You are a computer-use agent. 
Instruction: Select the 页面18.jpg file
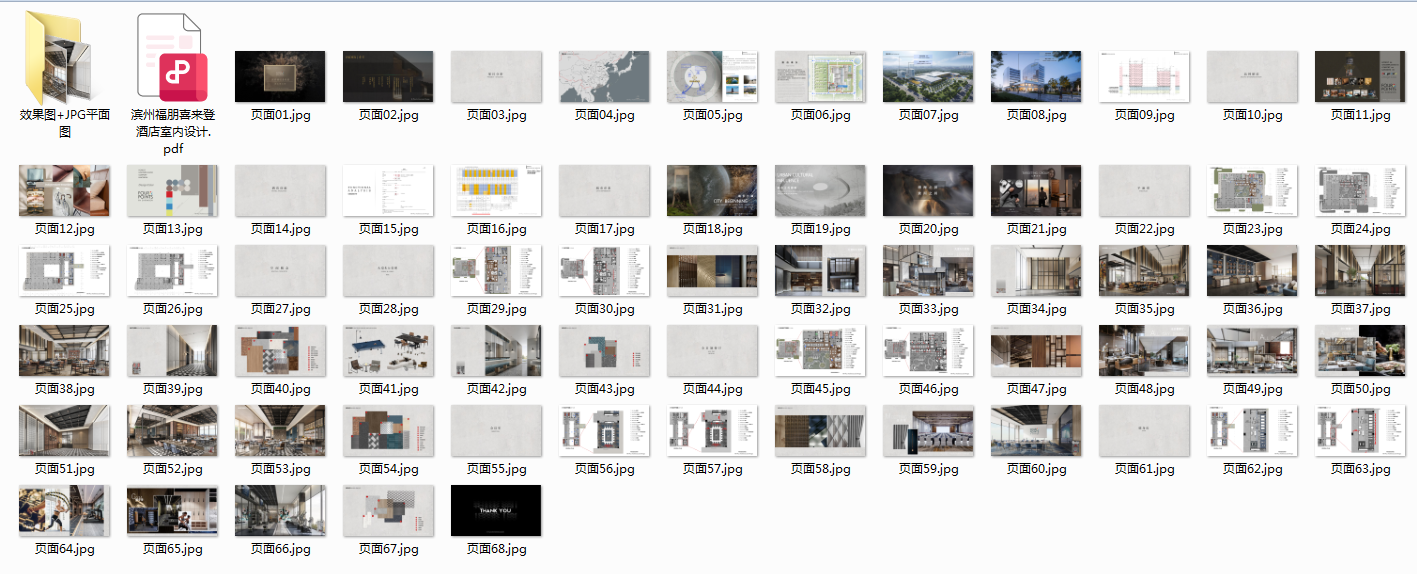pos(712,191)
